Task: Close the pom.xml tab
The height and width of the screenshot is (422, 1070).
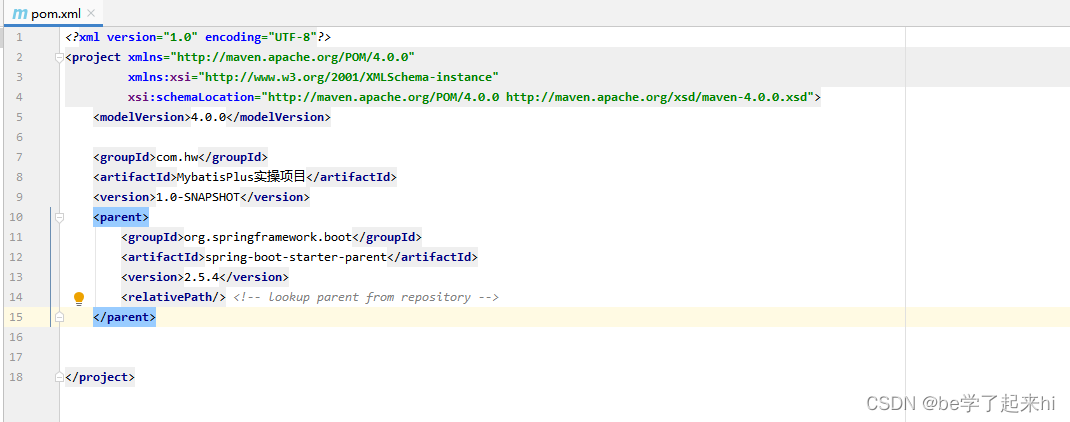Action: pyautogui.click(x=91, y=13)
